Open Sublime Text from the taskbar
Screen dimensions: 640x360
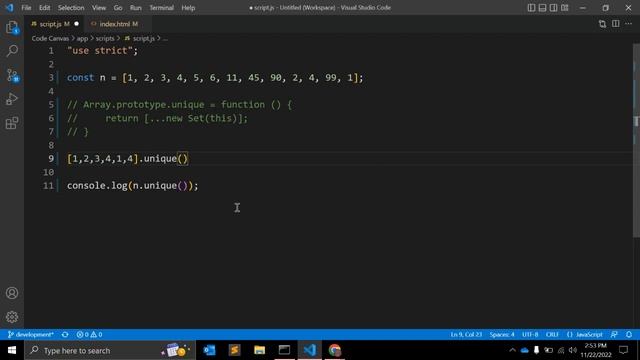point(234,350)
